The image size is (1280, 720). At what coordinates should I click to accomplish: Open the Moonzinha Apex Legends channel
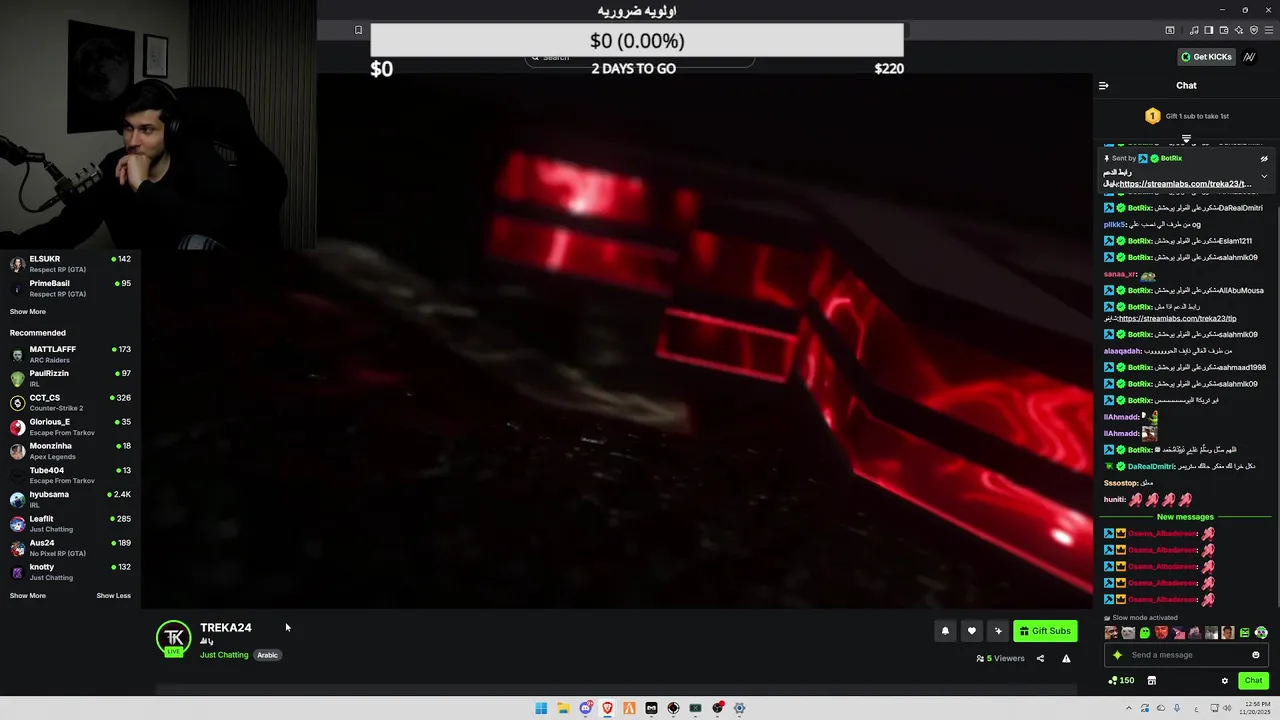click(70, 451)
